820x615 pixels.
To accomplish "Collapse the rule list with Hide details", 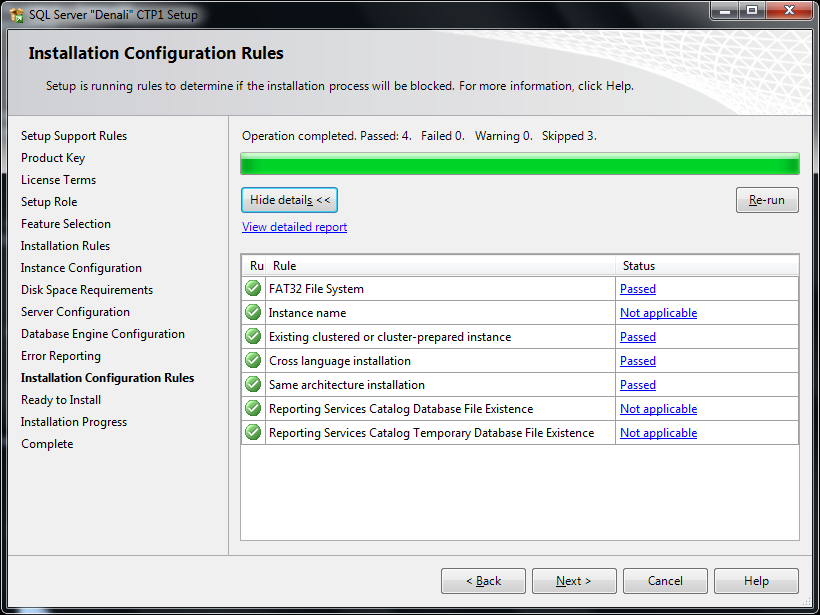I will [x=290, y=200].
